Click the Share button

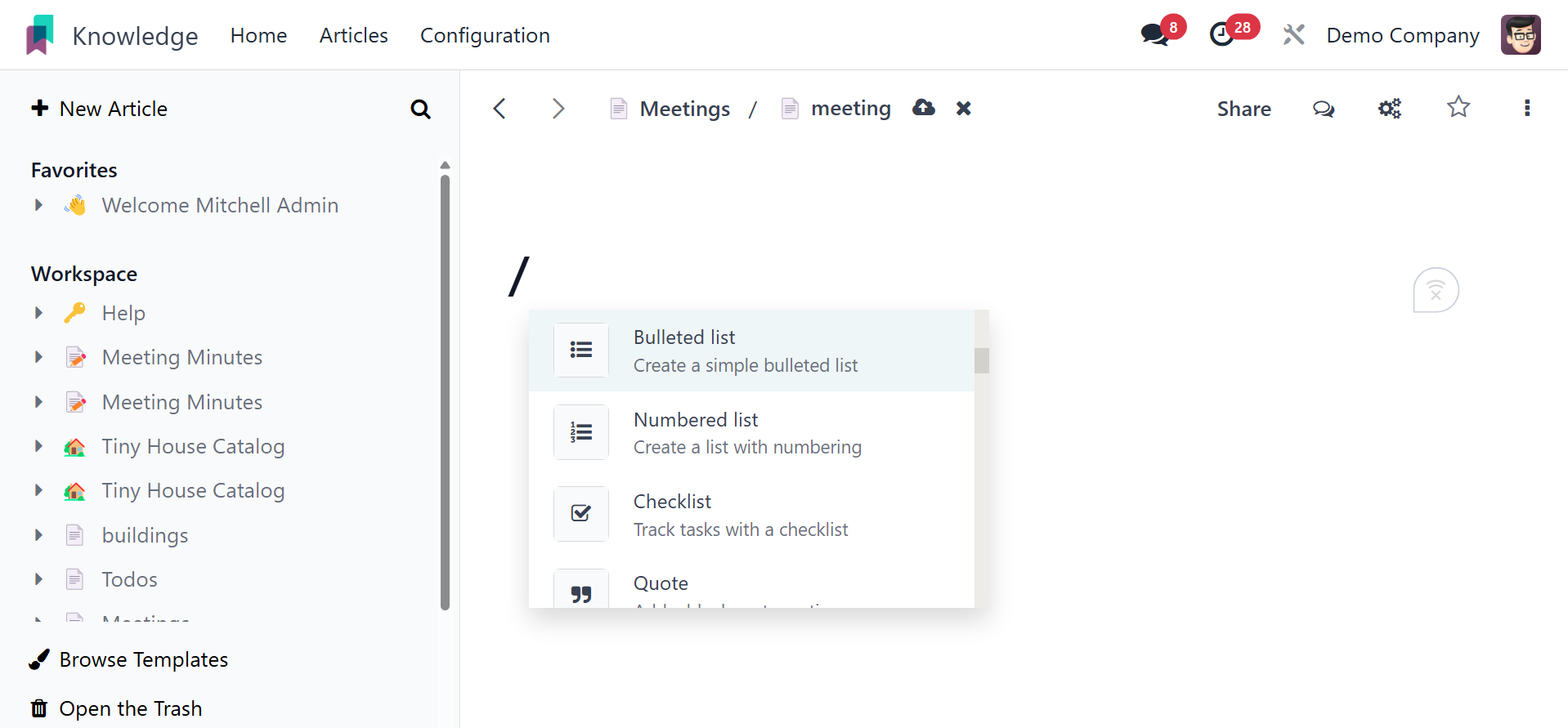(x=1243, y=109)
